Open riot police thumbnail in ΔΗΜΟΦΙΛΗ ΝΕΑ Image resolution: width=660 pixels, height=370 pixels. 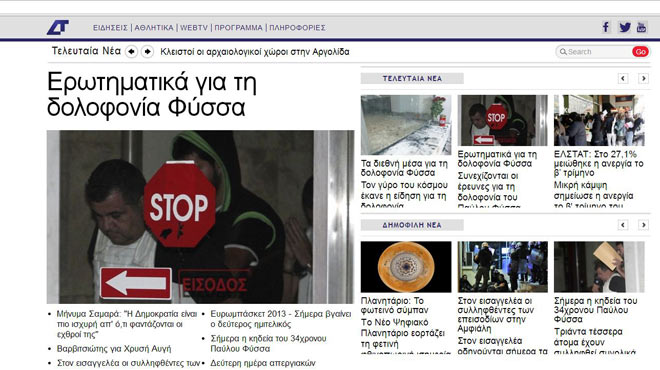pyautogui.click(x=503, y=267)
